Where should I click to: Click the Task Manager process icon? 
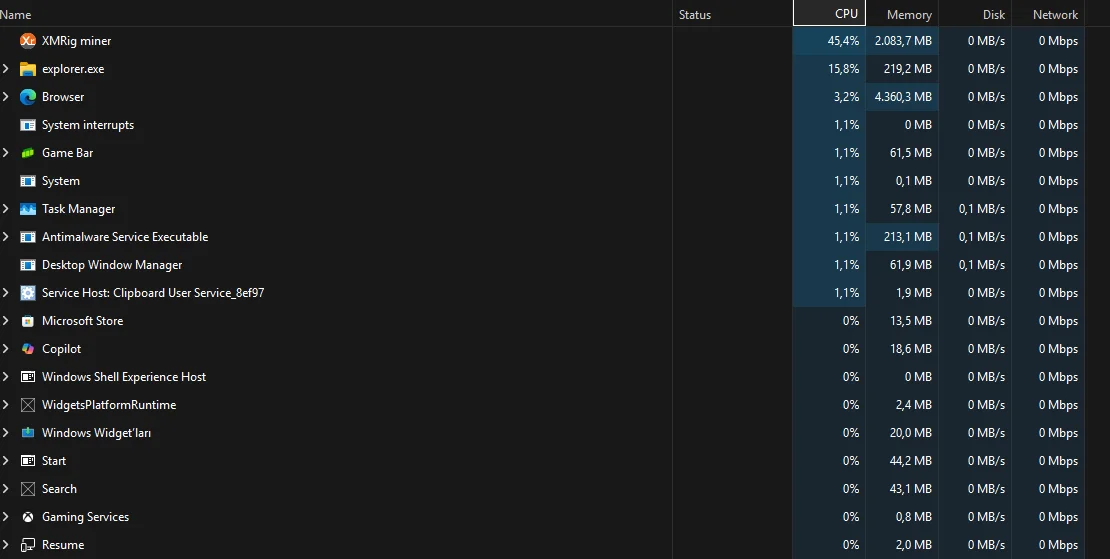tap(28, 209)
